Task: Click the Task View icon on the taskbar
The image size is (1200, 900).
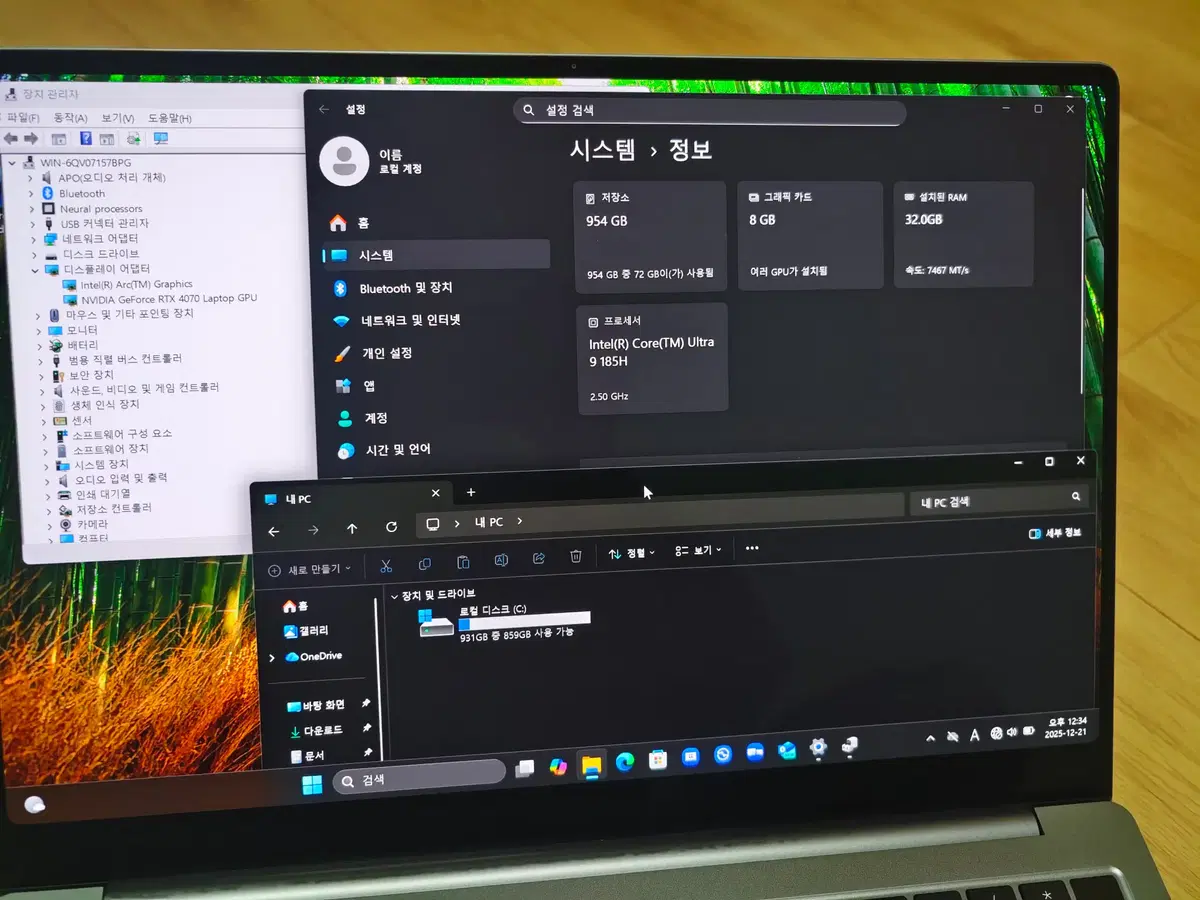Action: tap(525, 768)
